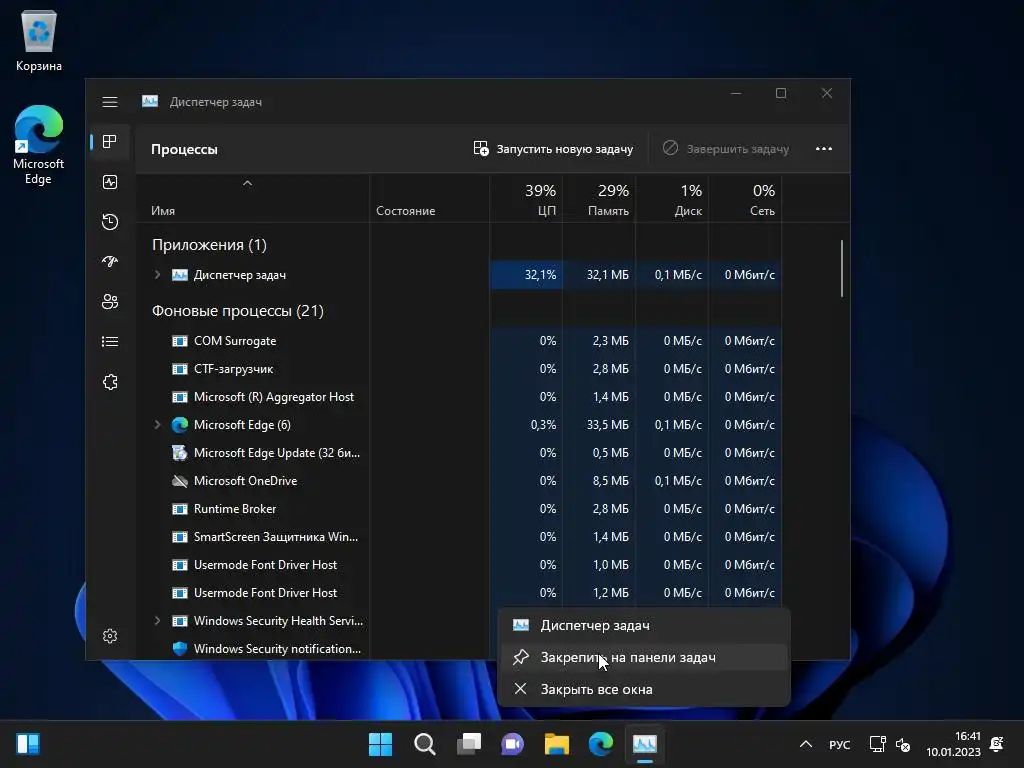Sort by the Диск column header
Image resolution: width=1024 pixels, height=768 pixels.
672,199
